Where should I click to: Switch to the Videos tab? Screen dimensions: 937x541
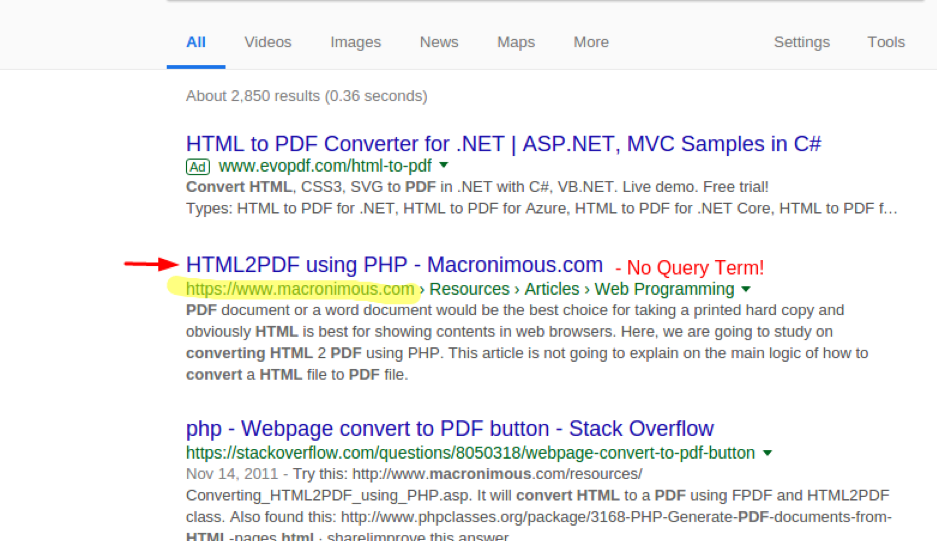pyautogui.click(x=268, y=42)
